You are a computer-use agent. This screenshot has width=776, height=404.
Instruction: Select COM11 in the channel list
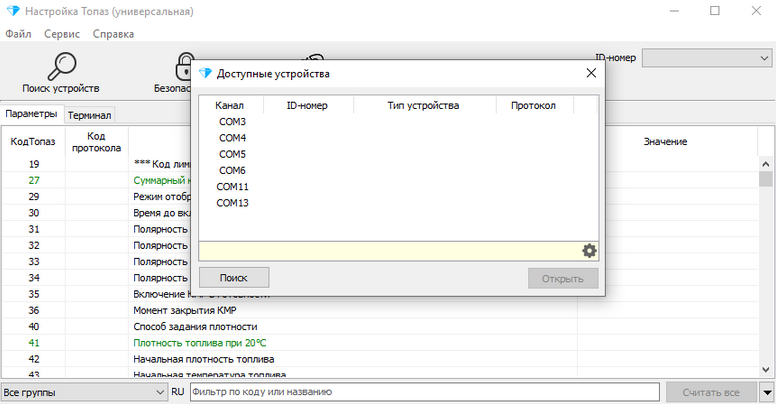(233, 187)
